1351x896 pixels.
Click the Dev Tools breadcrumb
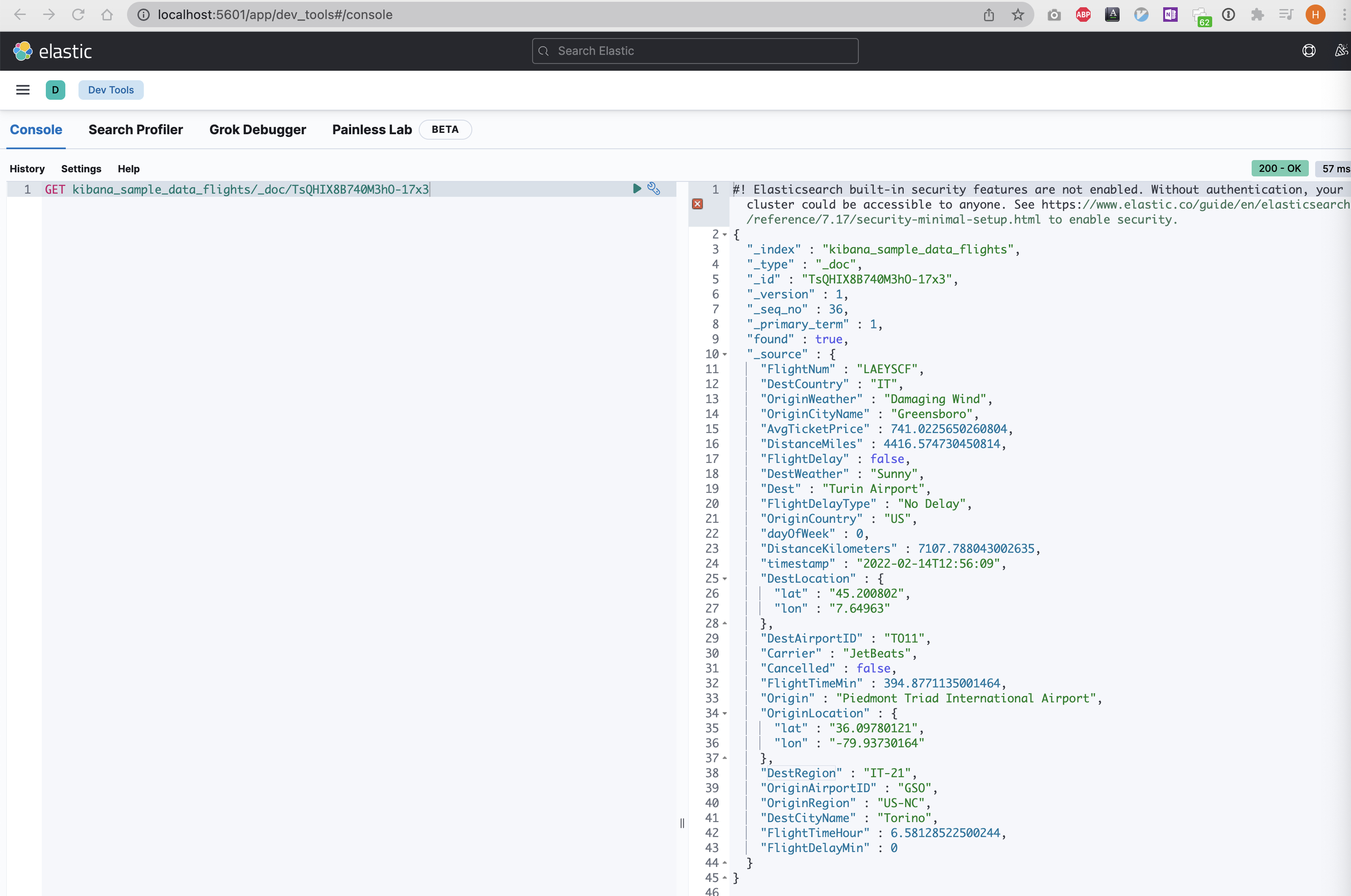(111, 90)
